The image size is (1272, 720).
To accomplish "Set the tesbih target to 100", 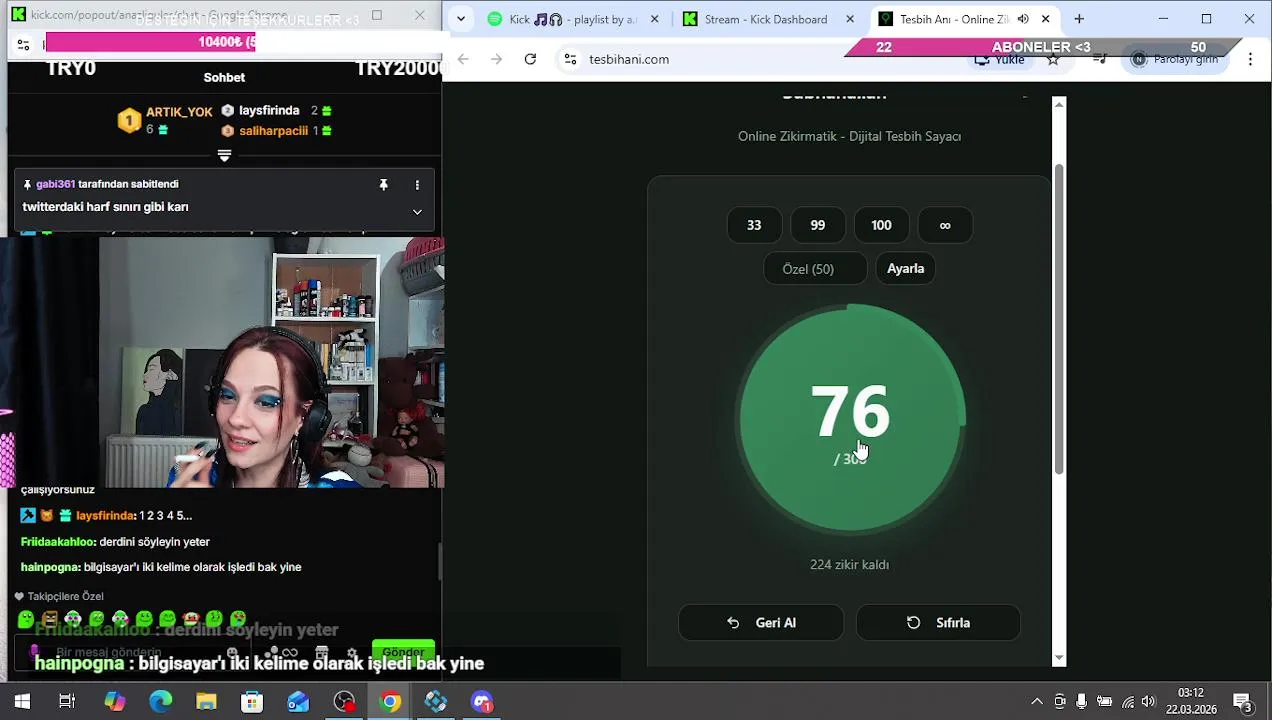I will point(881,225).
